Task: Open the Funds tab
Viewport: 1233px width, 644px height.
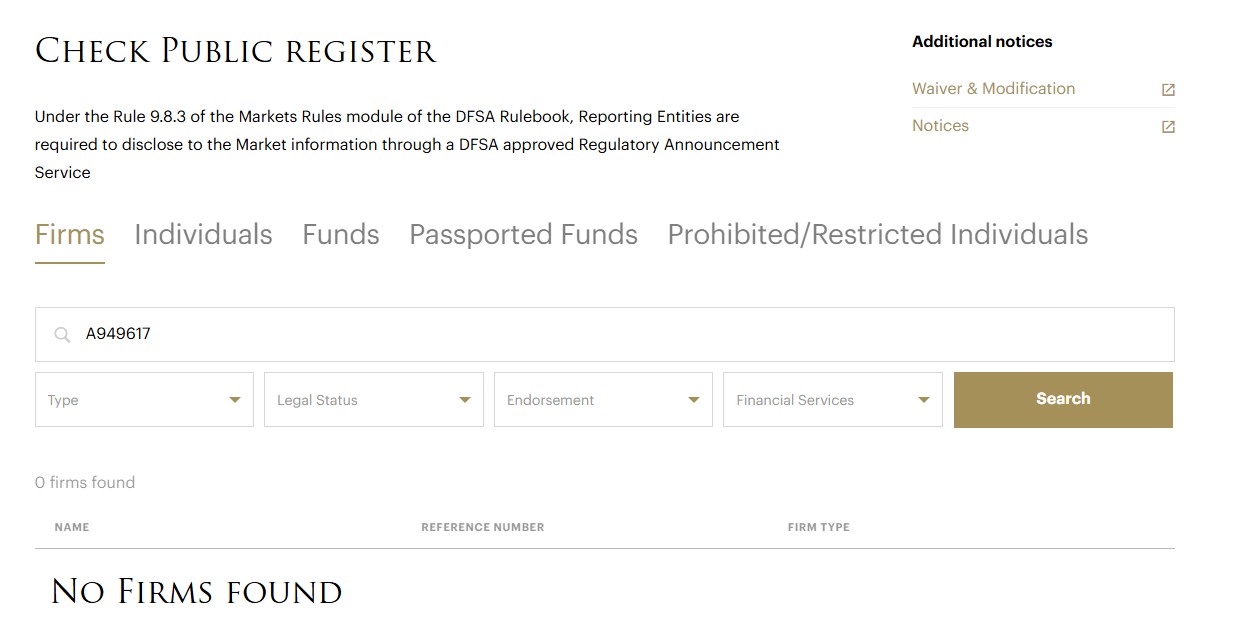Action: pyautogui.click(x=341, y=235)
